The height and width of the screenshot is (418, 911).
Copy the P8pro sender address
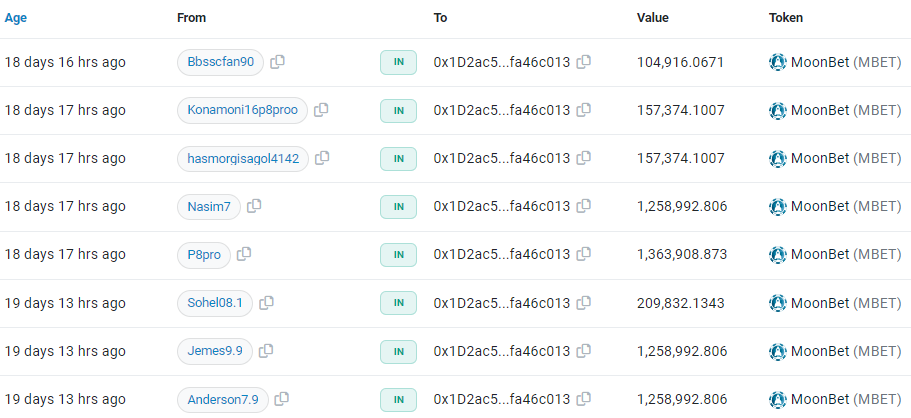click(x=244, y=255)
